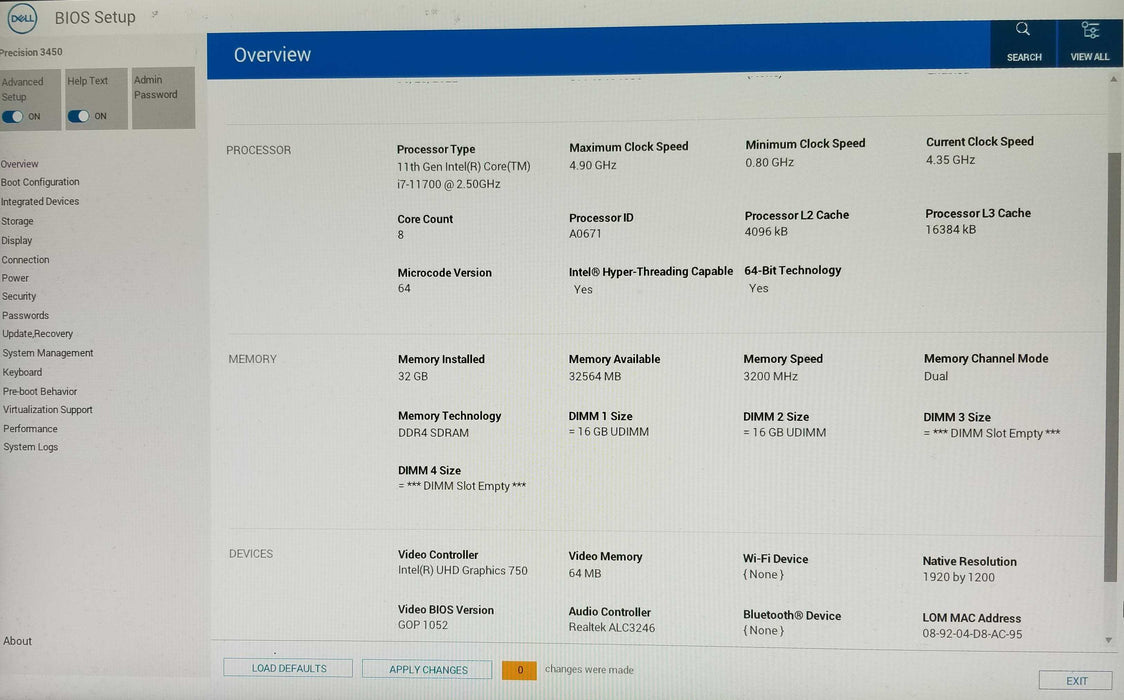Toggle the Help Text switch
This screenshot has width=1124, height=700.
point(79,116)
